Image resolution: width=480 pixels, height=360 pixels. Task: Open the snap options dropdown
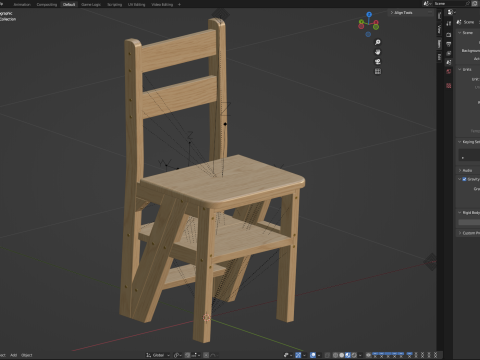(195, 355)
